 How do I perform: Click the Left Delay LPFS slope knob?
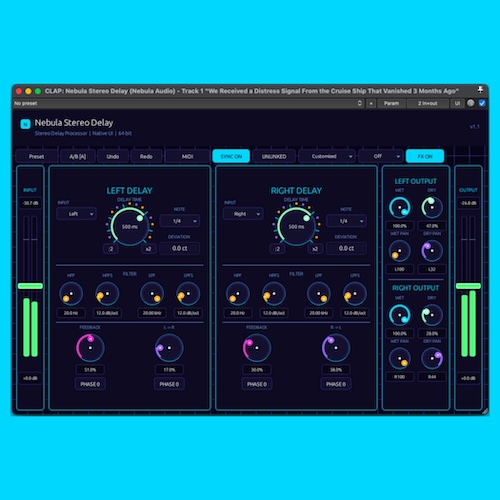click(x=188, y=294)
